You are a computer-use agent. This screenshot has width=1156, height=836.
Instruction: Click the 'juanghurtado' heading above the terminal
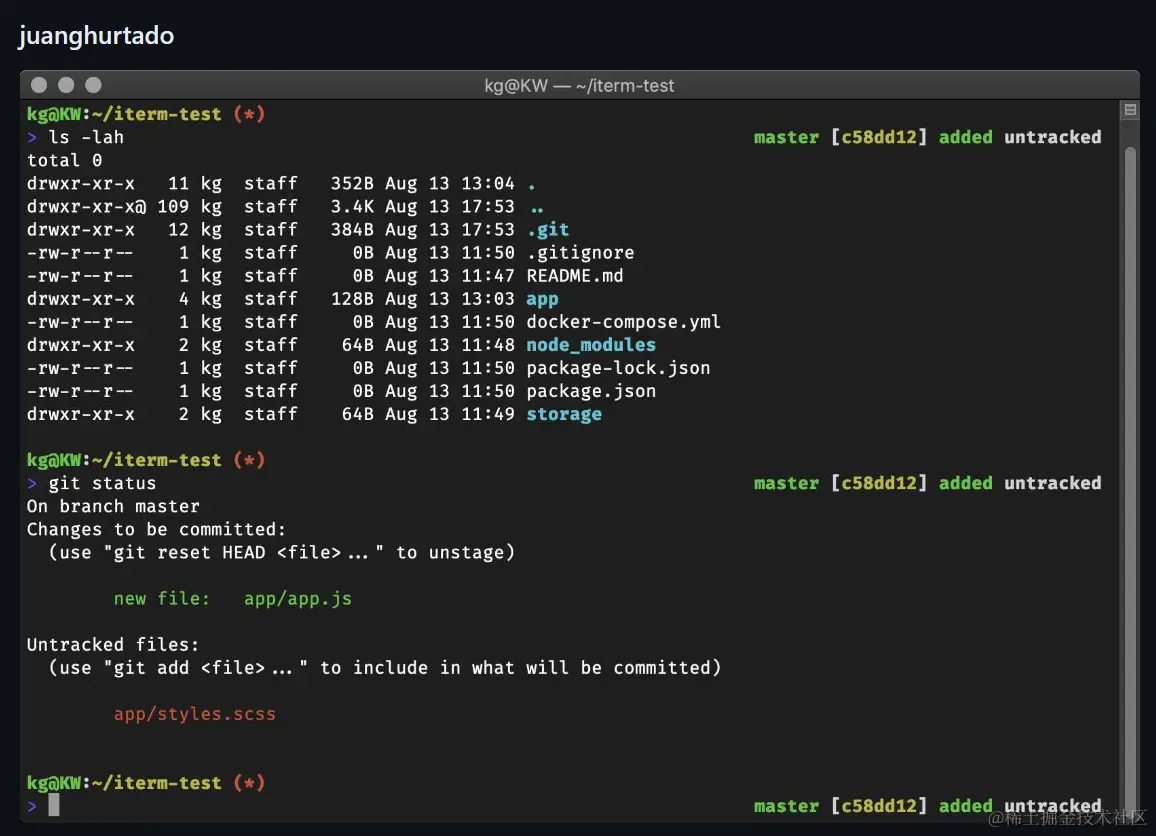coord(96,35)
